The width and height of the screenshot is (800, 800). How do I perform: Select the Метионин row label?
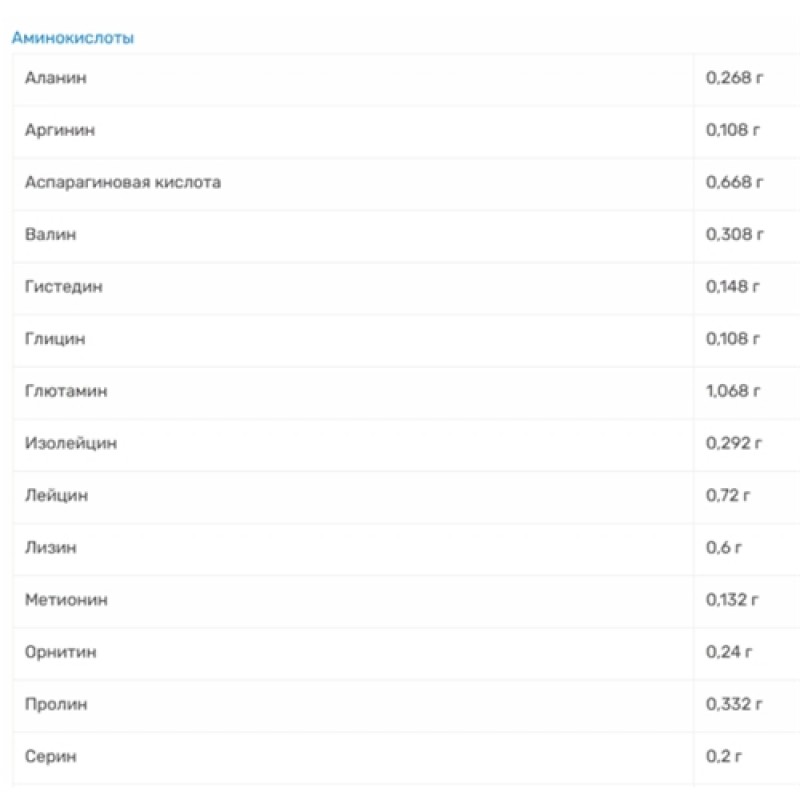[66, 600]
